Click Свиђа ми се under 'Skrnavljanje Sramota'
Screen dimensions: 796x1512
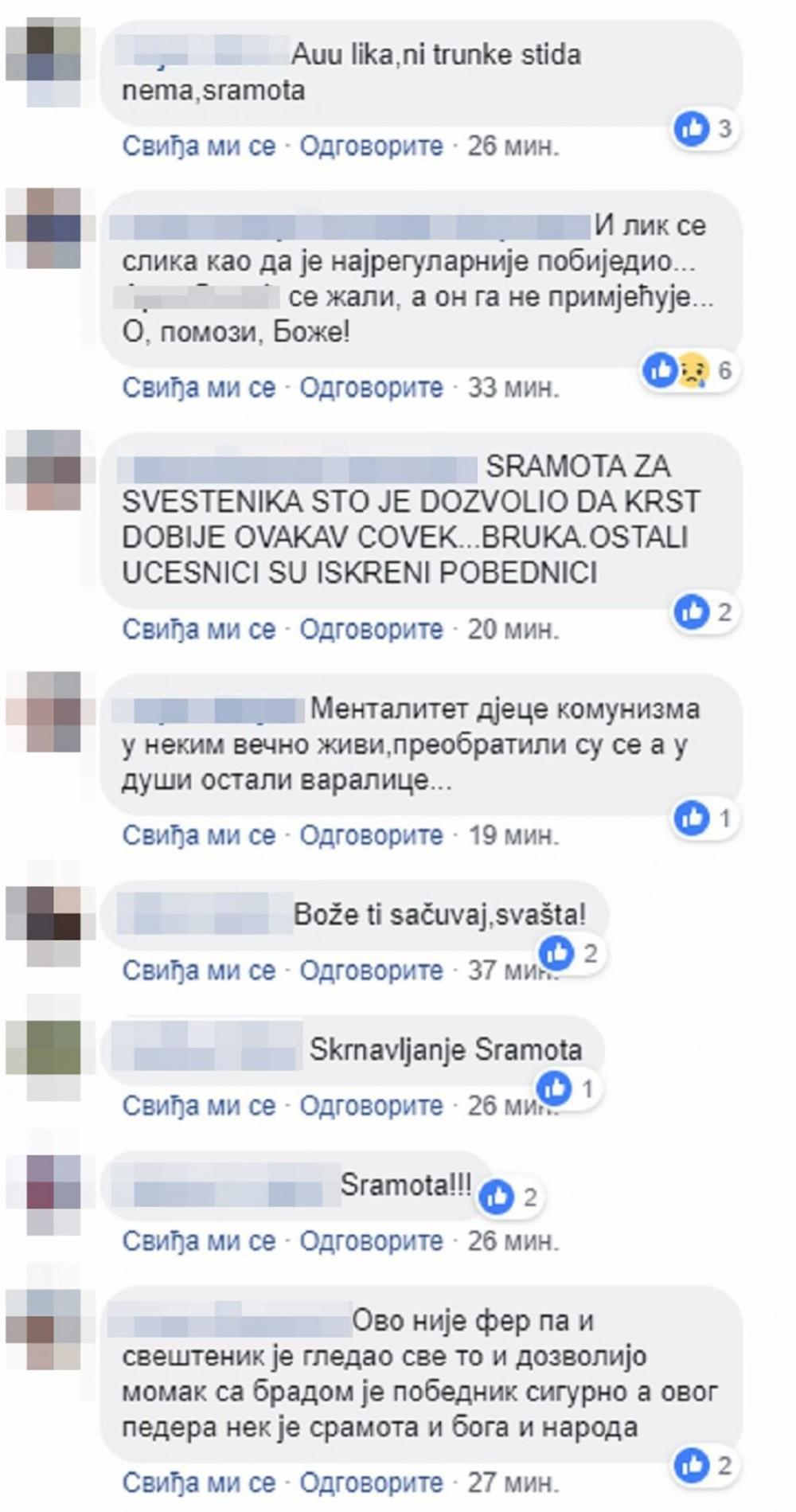199,1106
